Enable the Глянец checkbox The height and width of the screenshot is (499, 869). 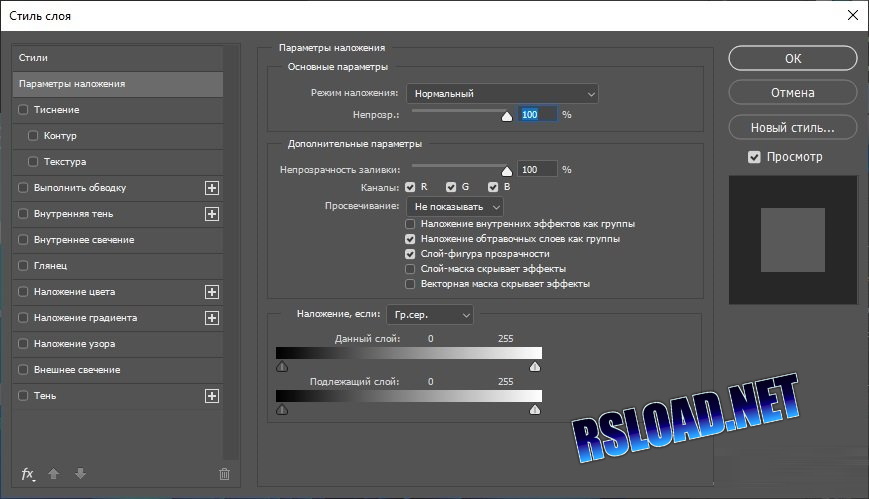coord(23,266)
